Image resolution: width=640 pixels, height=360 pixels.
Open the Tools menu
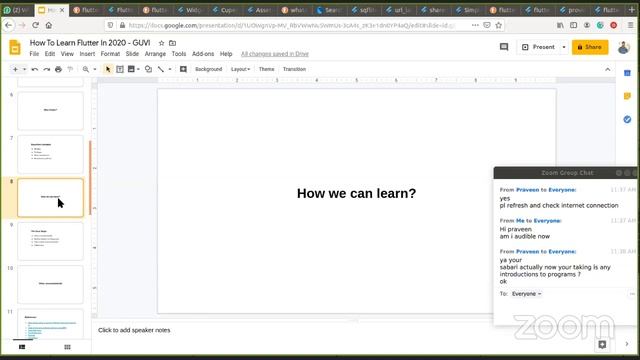click(179, 54)
